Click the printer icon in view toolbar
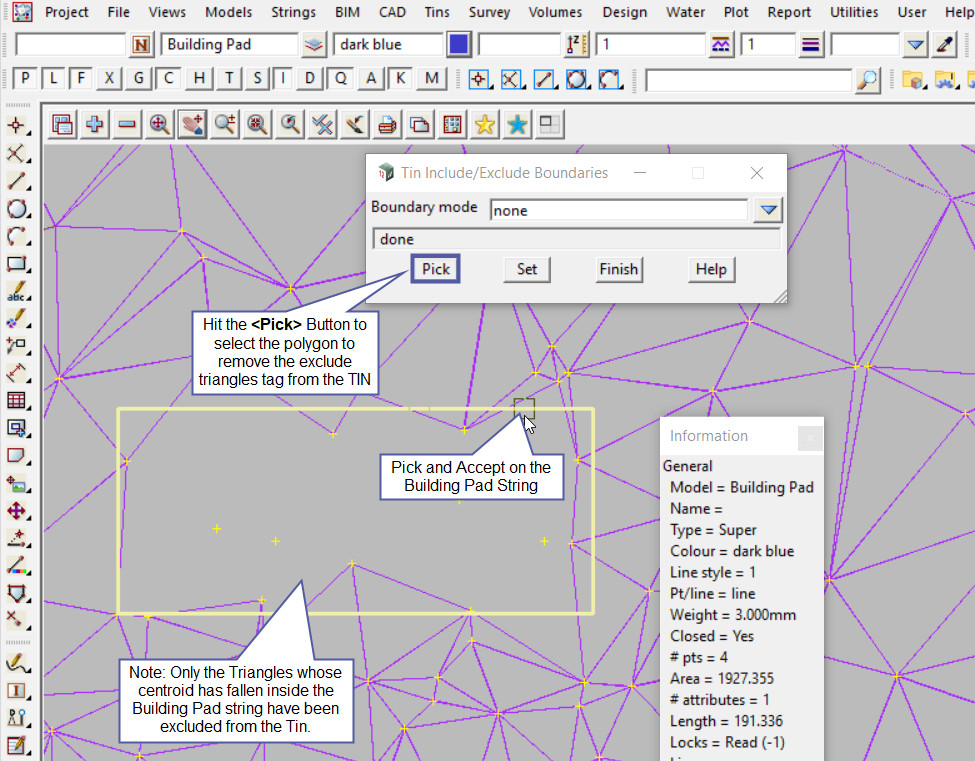 pos(387,124)
